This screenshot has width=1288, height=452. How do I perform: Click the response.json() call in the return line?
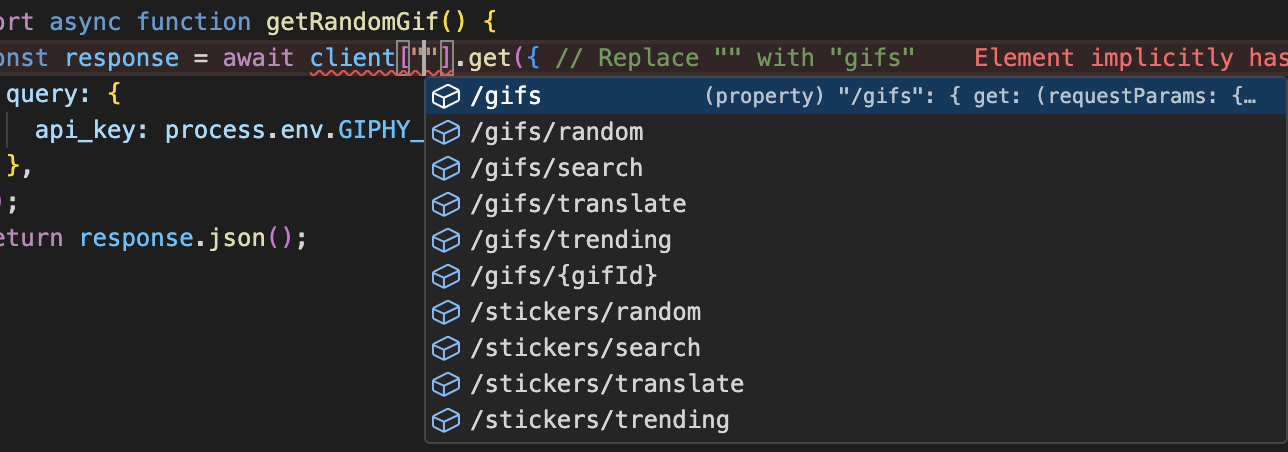pyautogui.click(x=190, y=239)
